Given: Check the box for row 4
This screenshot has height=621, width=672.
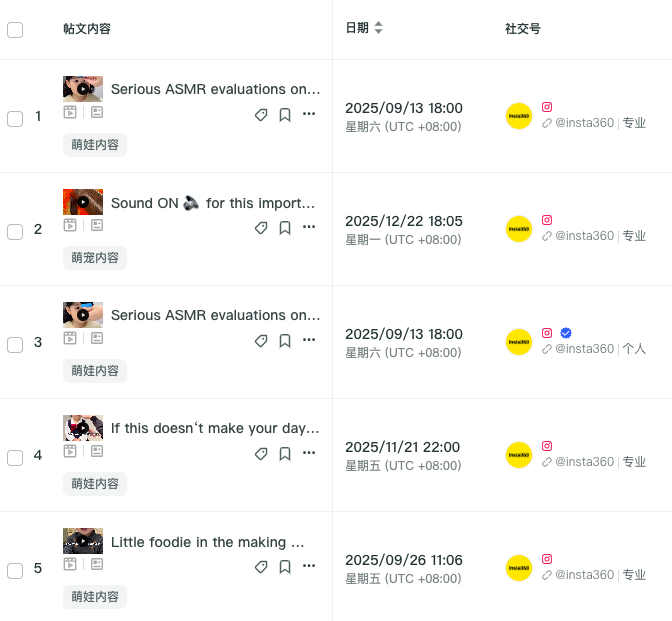Looking at the screenshot, I should pyautogui.click(x=15, y=458).
